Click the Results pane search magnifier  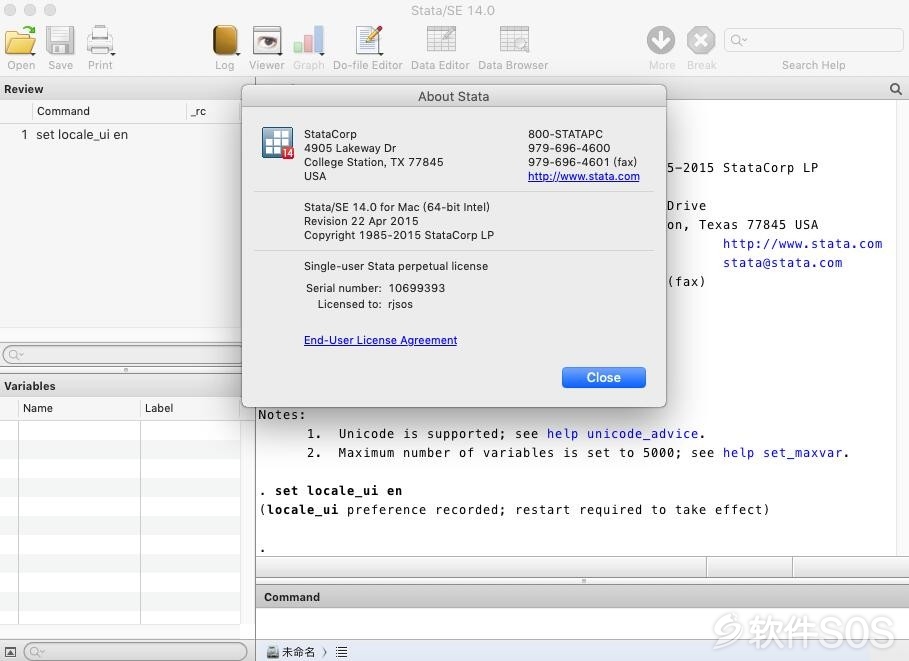click(895, 89)
